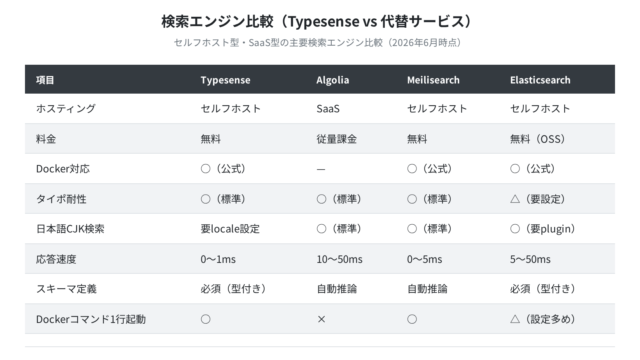
Task: Click the triangle icon in Elasticsearch タイポ耐性 cell
Action: pos(515,199)
